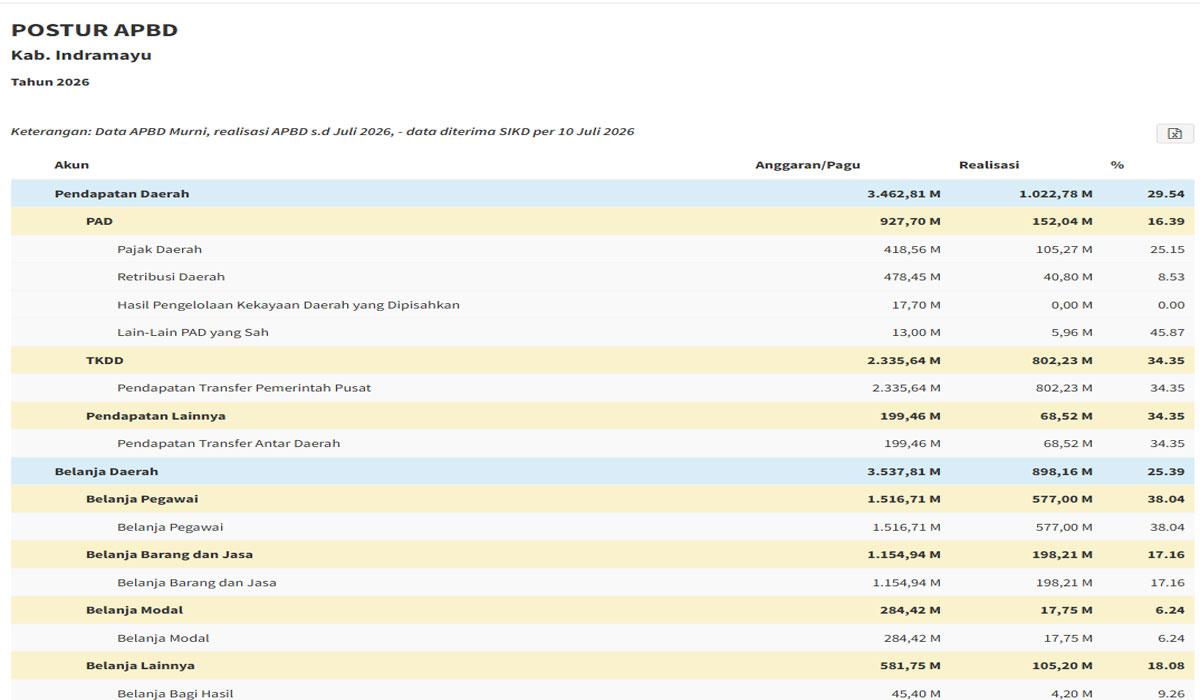Toggle the Pendapatan Lainnya group
Screen dimensions: 1200x700
pos(603,416)
